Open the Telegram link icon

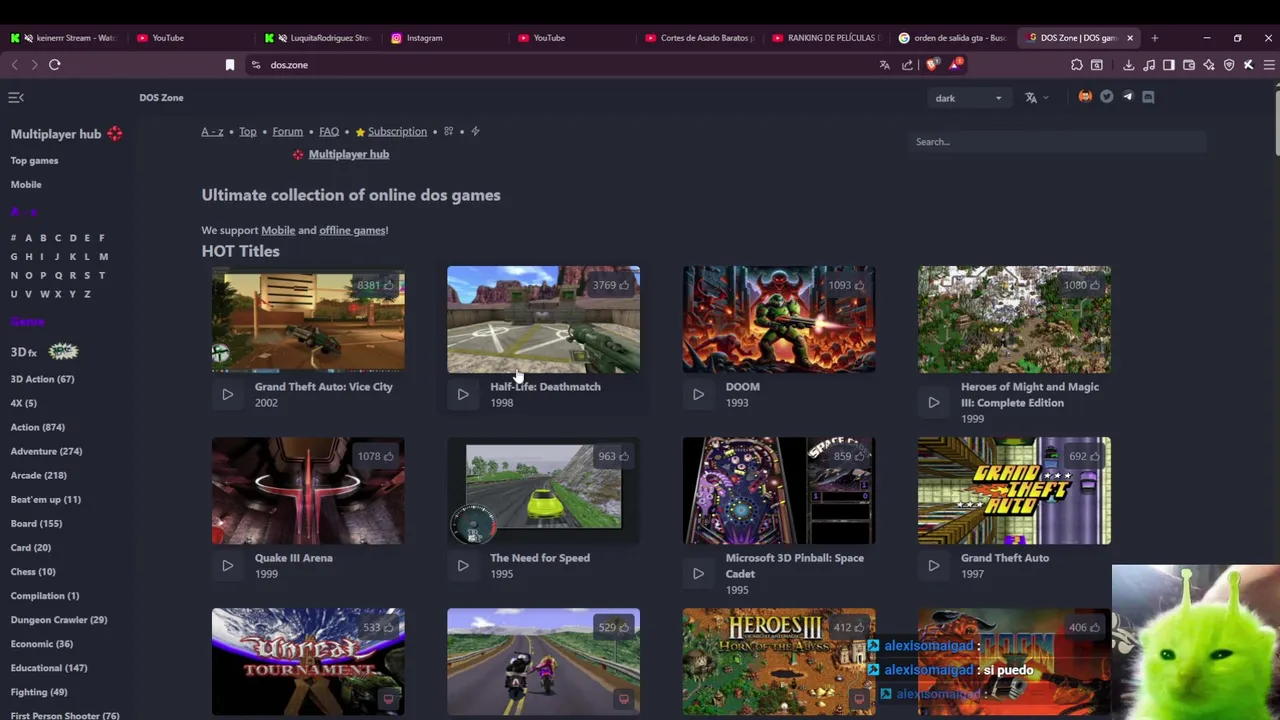(1127, 97)
